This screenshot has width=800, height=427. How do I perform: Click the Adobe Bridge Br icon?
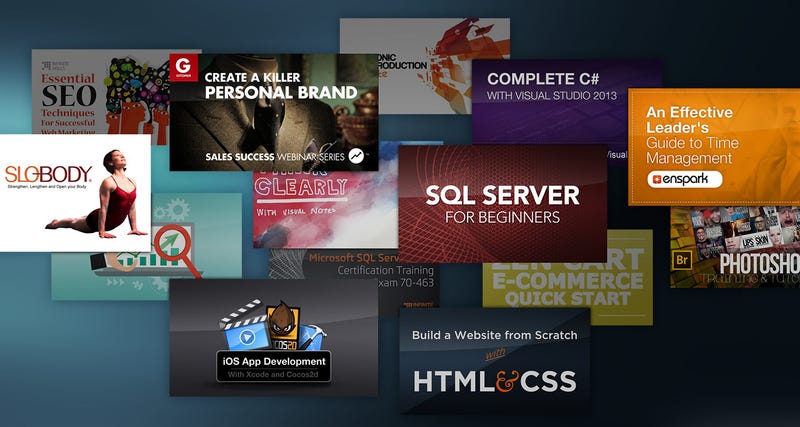(682, 260)
